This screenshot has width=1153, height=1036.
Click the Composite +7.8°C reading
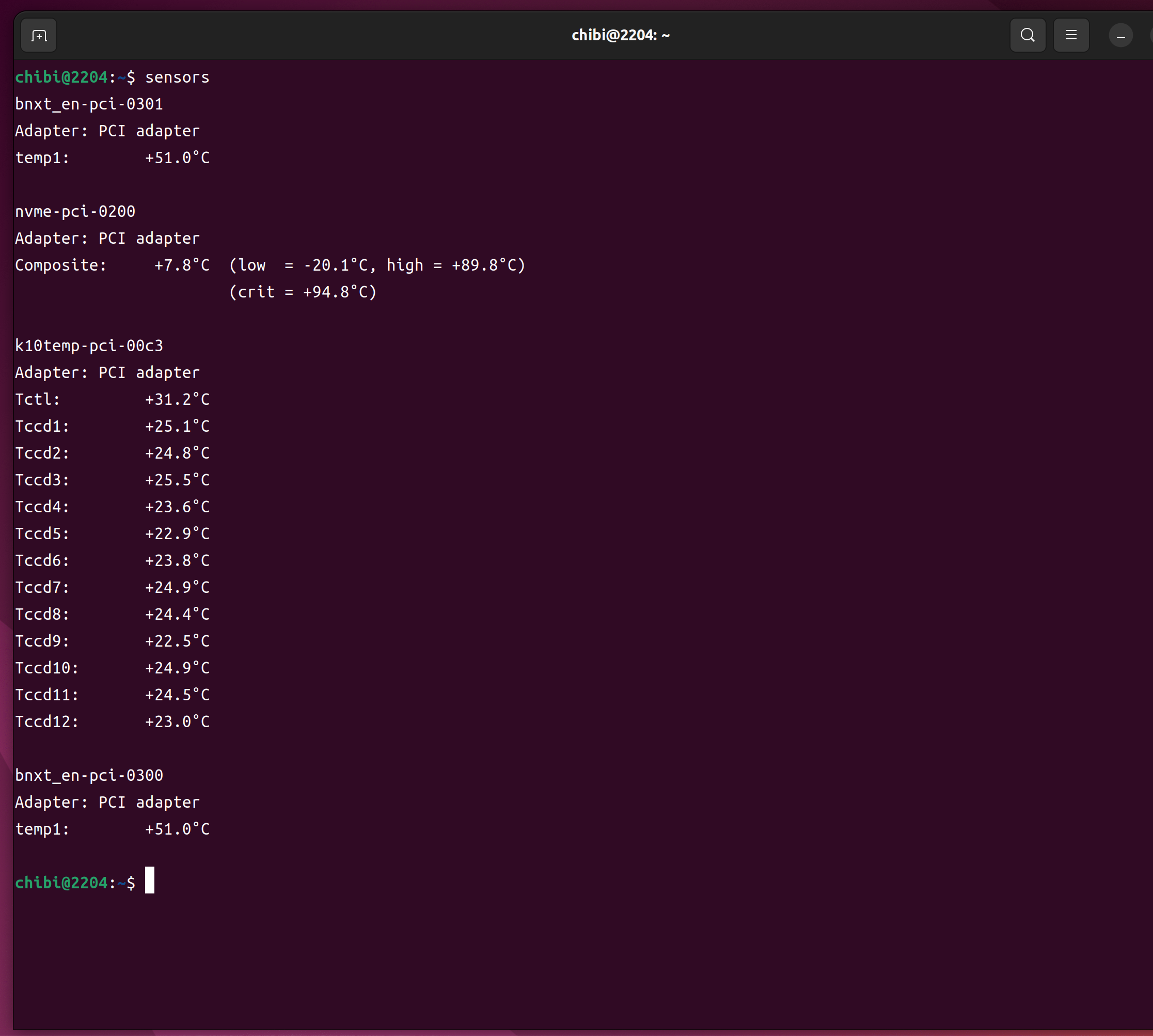coord(182,265)
